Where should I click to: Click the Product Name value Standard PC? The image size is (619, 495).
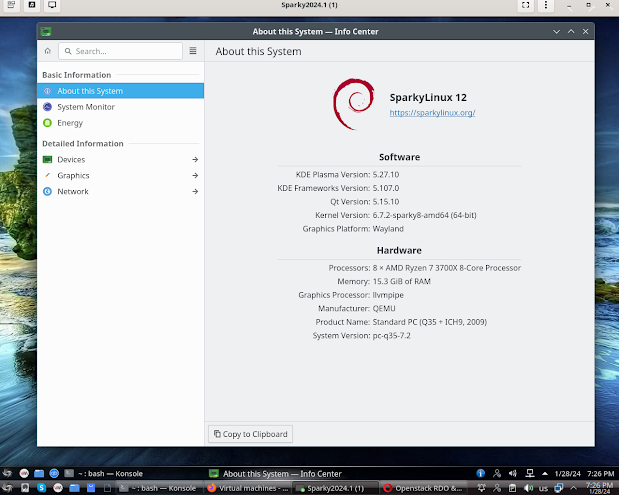430,322
